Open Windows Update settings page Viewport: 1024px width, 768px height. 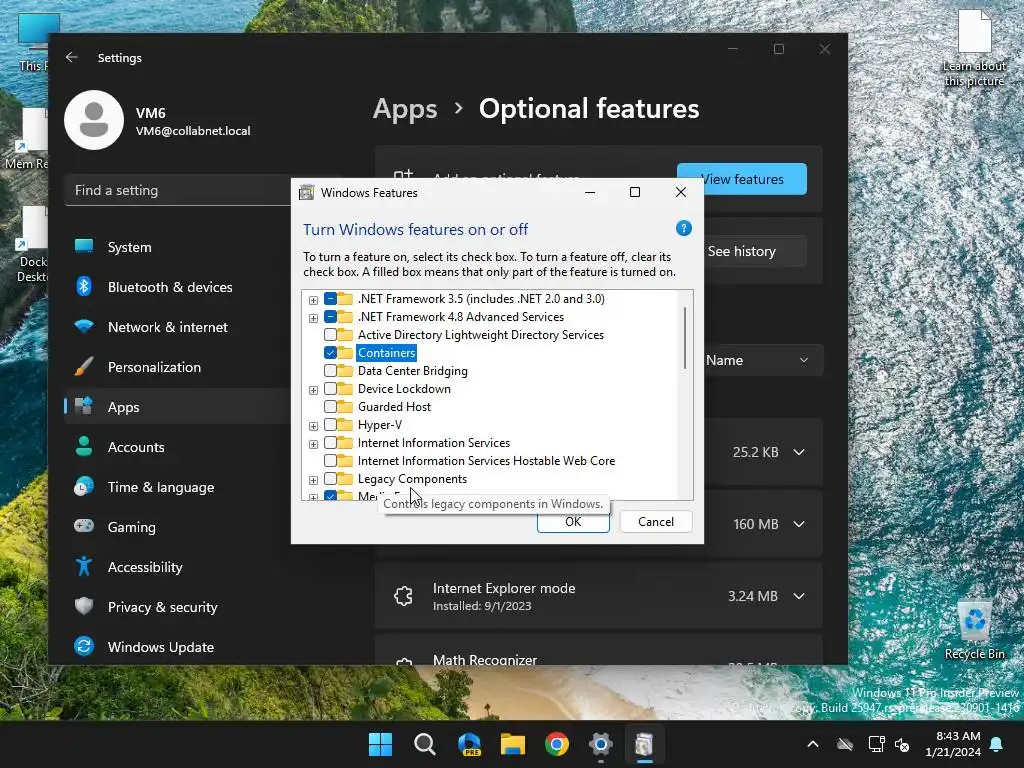click(177, 647)
